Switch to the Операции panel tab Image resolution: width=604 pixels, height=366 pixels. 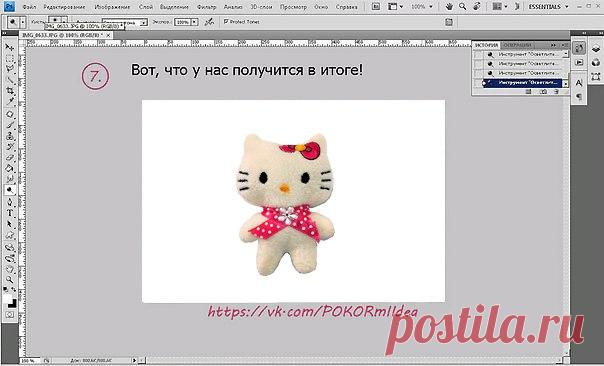click(518, 45)
